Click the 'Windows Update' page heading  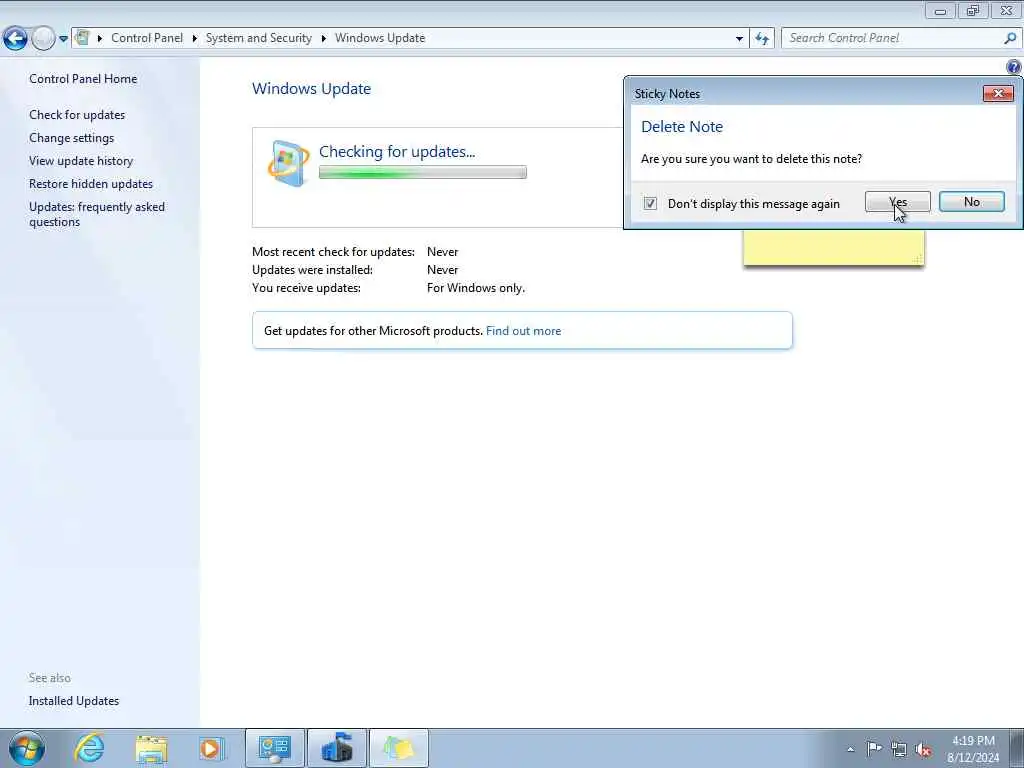(x=312, y=89)
